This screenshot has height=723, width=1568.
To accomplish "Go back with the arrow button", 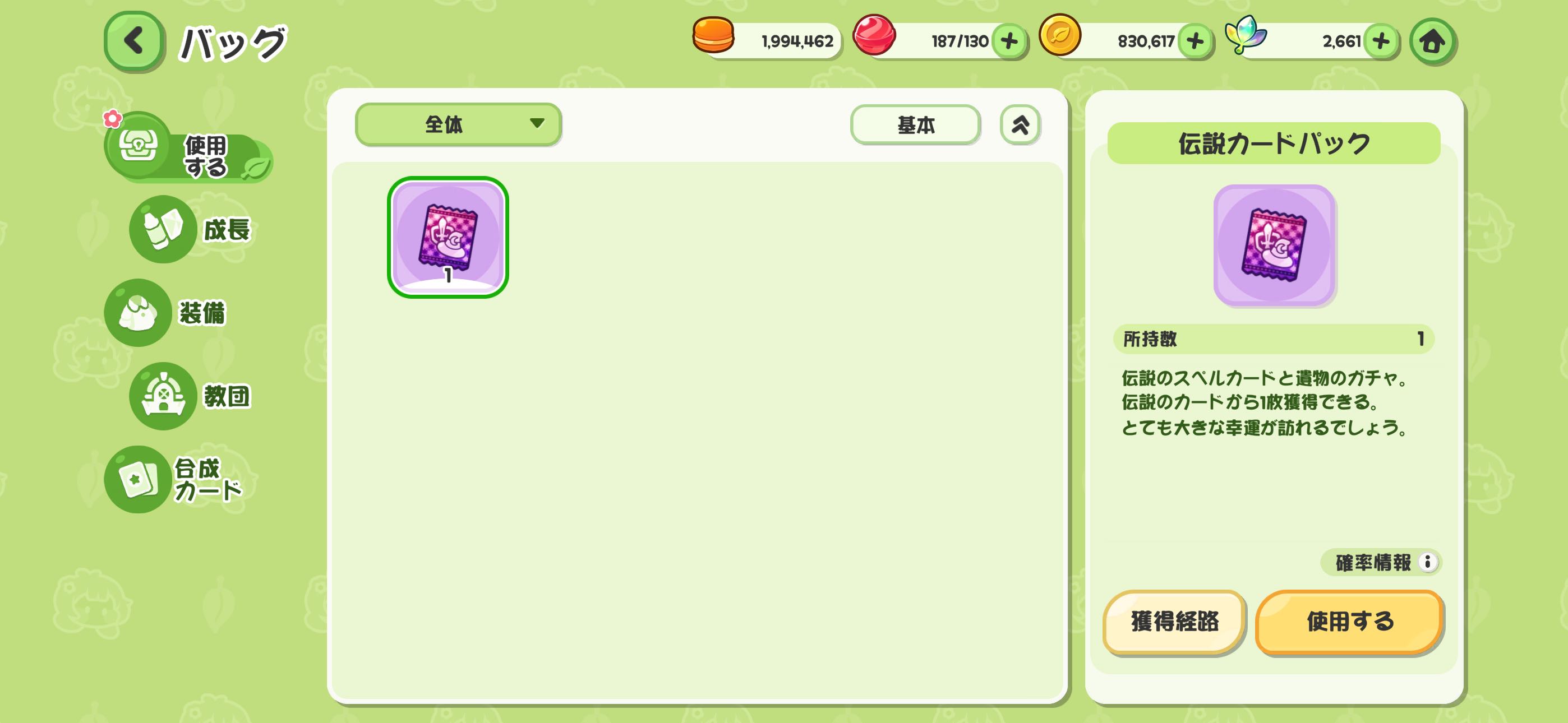I will coord(134,41).
